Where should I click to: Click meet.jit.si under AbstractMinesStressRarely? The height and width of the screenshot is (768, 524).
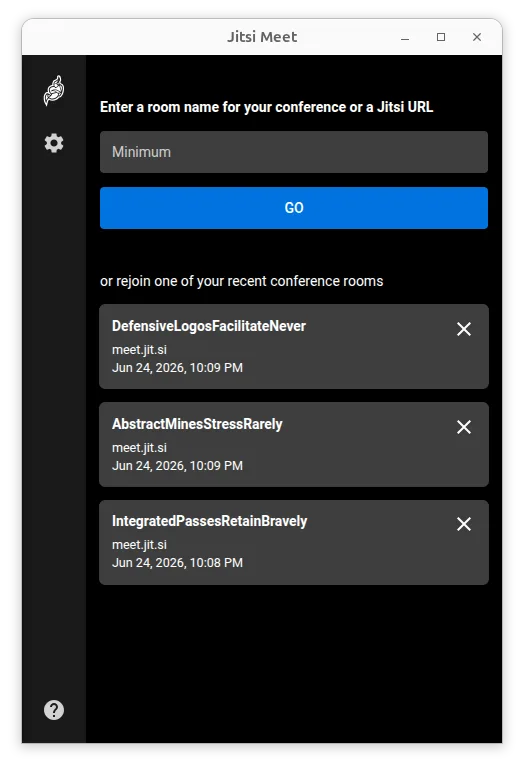tap(140, 448)
